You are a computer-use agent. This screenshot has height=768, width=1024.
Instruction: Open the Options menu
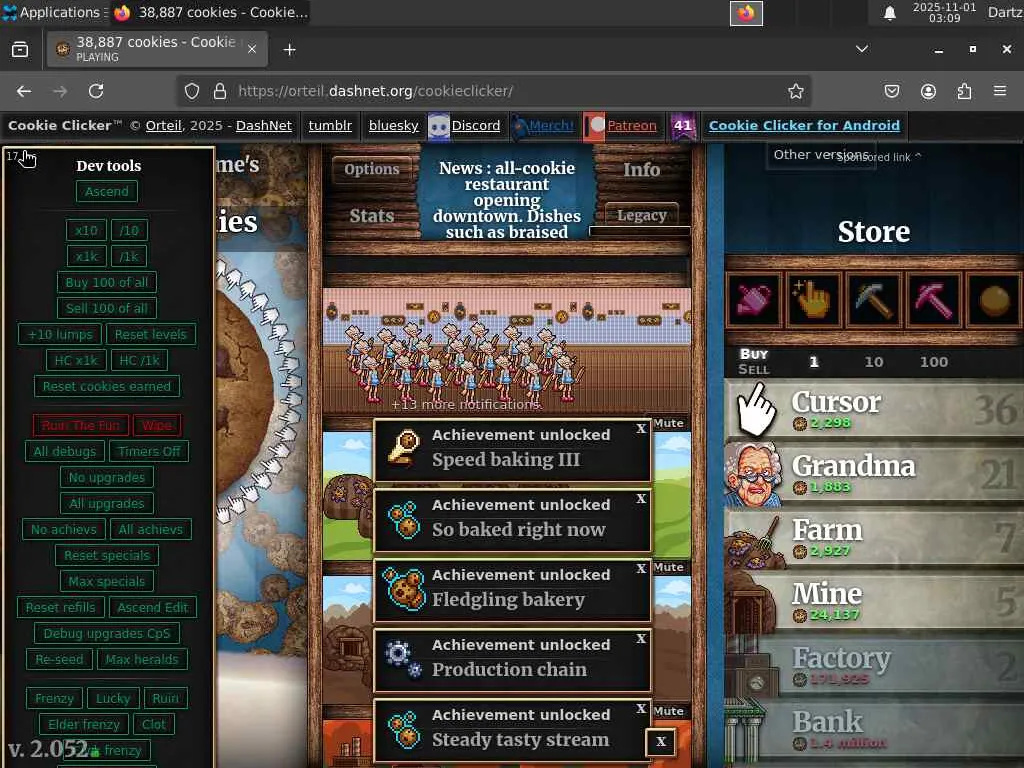(x=372, y=169)
